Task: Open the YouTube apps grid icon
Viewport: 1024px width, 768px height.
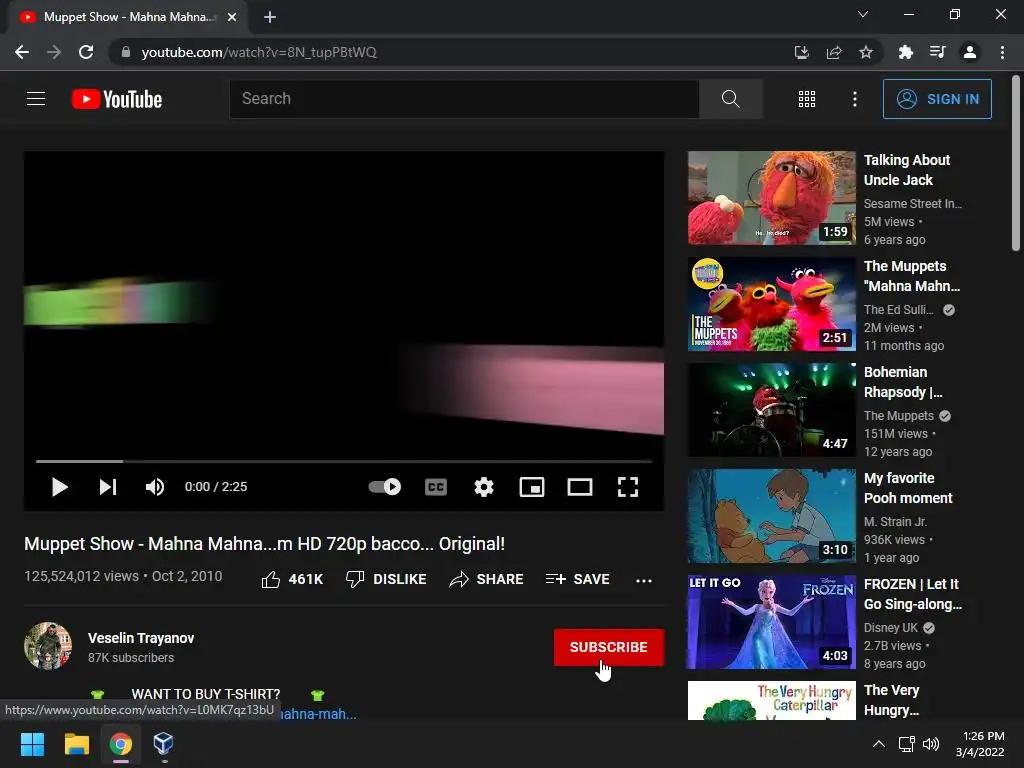Action: (x=807, y=99)
